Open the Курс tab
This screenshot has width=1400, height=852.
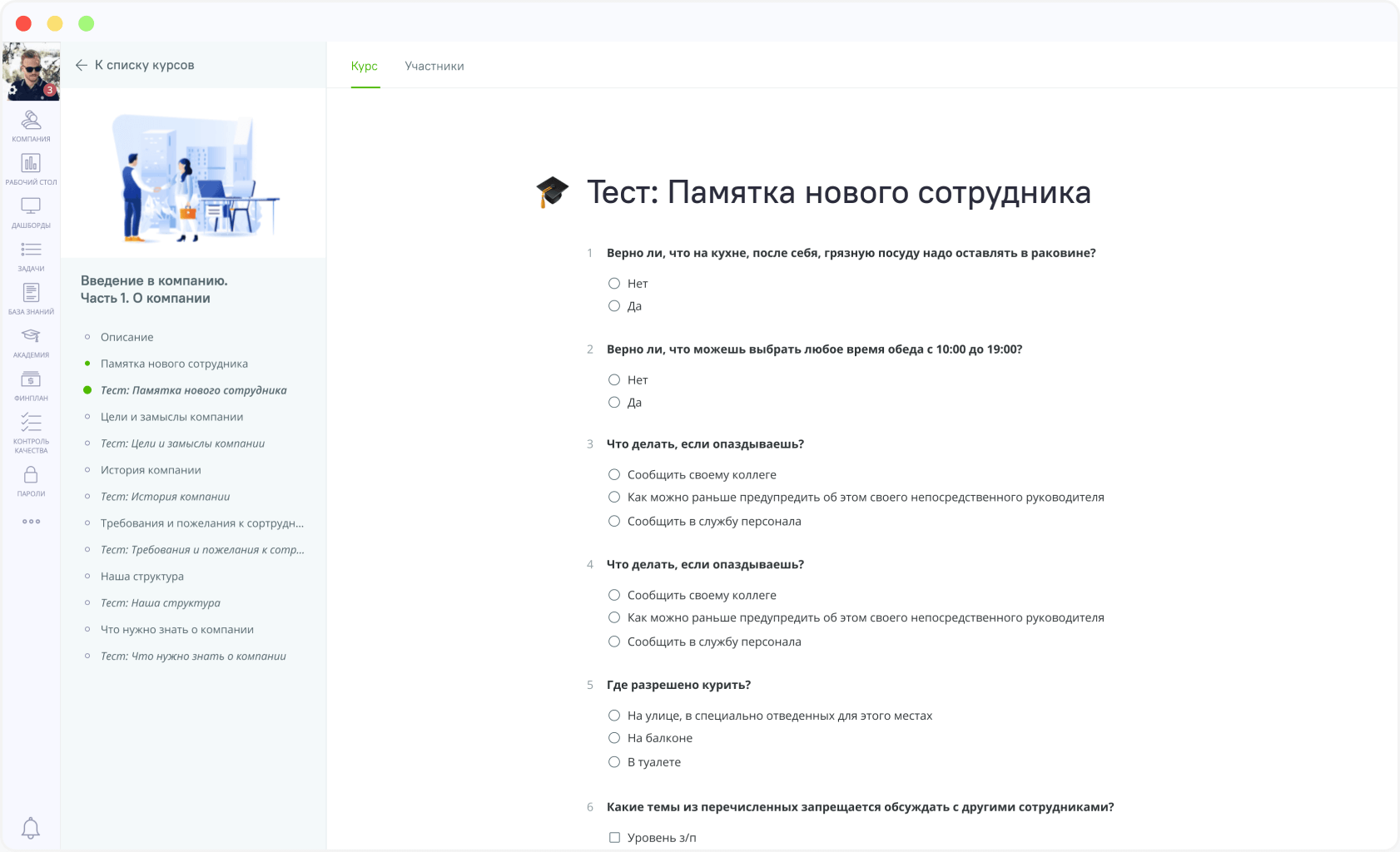tap(364, 66)
